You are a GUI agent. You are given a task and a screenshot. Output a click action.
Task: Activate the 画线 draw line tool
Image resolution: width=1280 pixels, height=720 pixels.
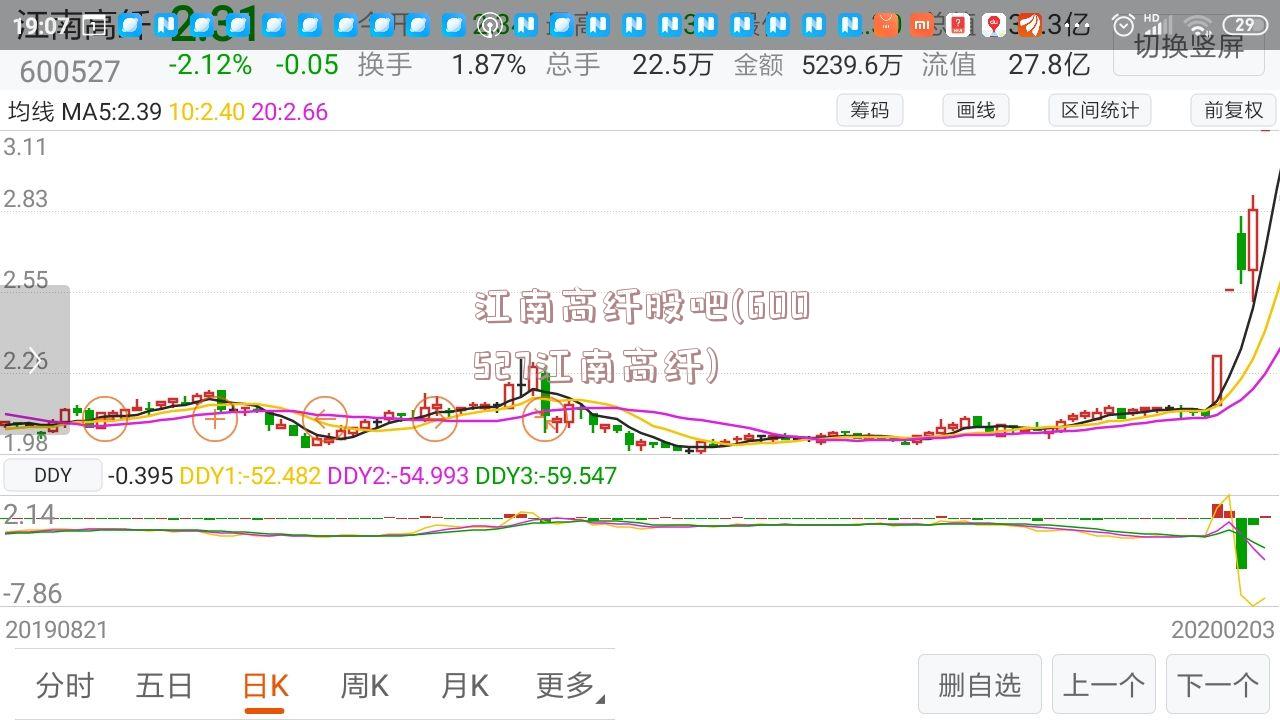tap(976, 110)
